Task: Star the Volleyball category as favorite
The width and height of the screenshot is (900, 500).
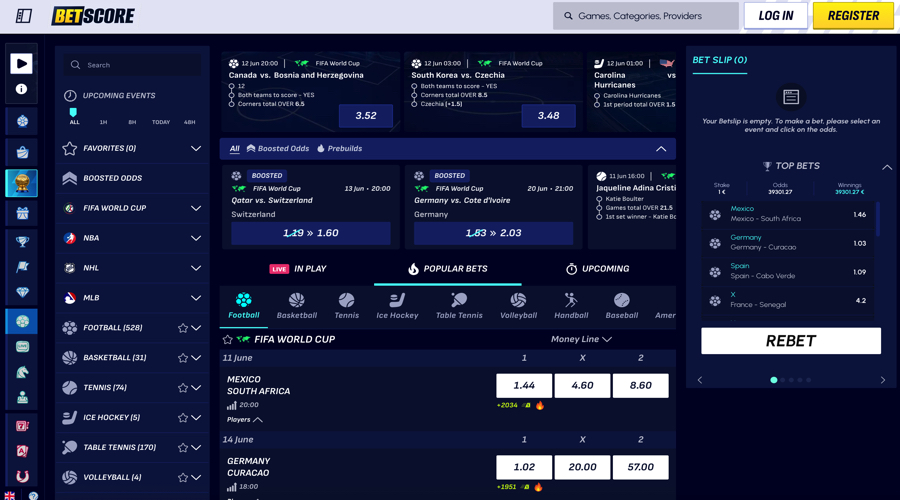Action: [183, 477]
